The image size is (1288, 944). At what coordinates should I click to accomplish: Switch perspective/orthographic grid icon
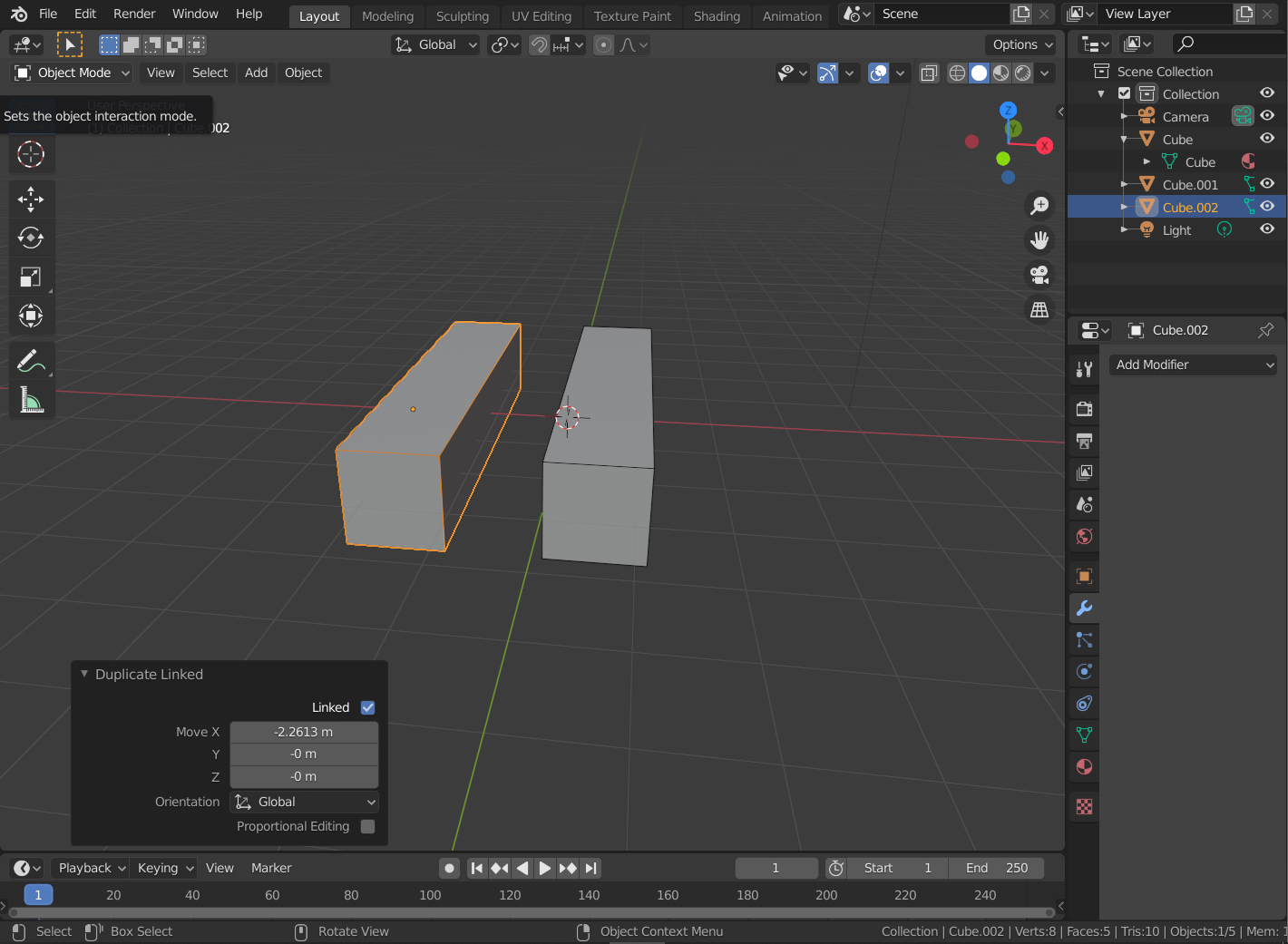pos(1039,309)
